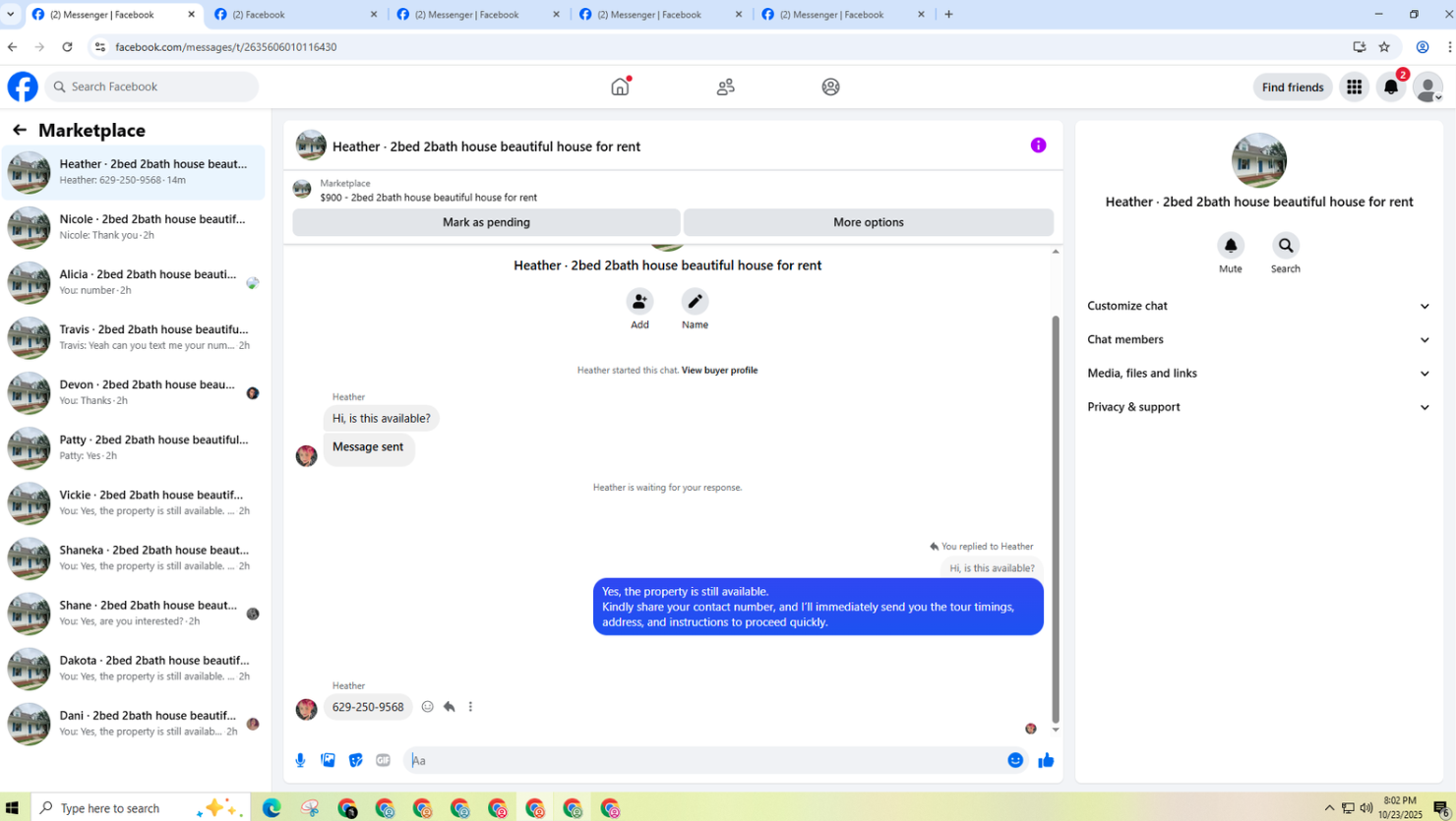Click the quoted "Hi, is this available?" reply

[992, 567]
